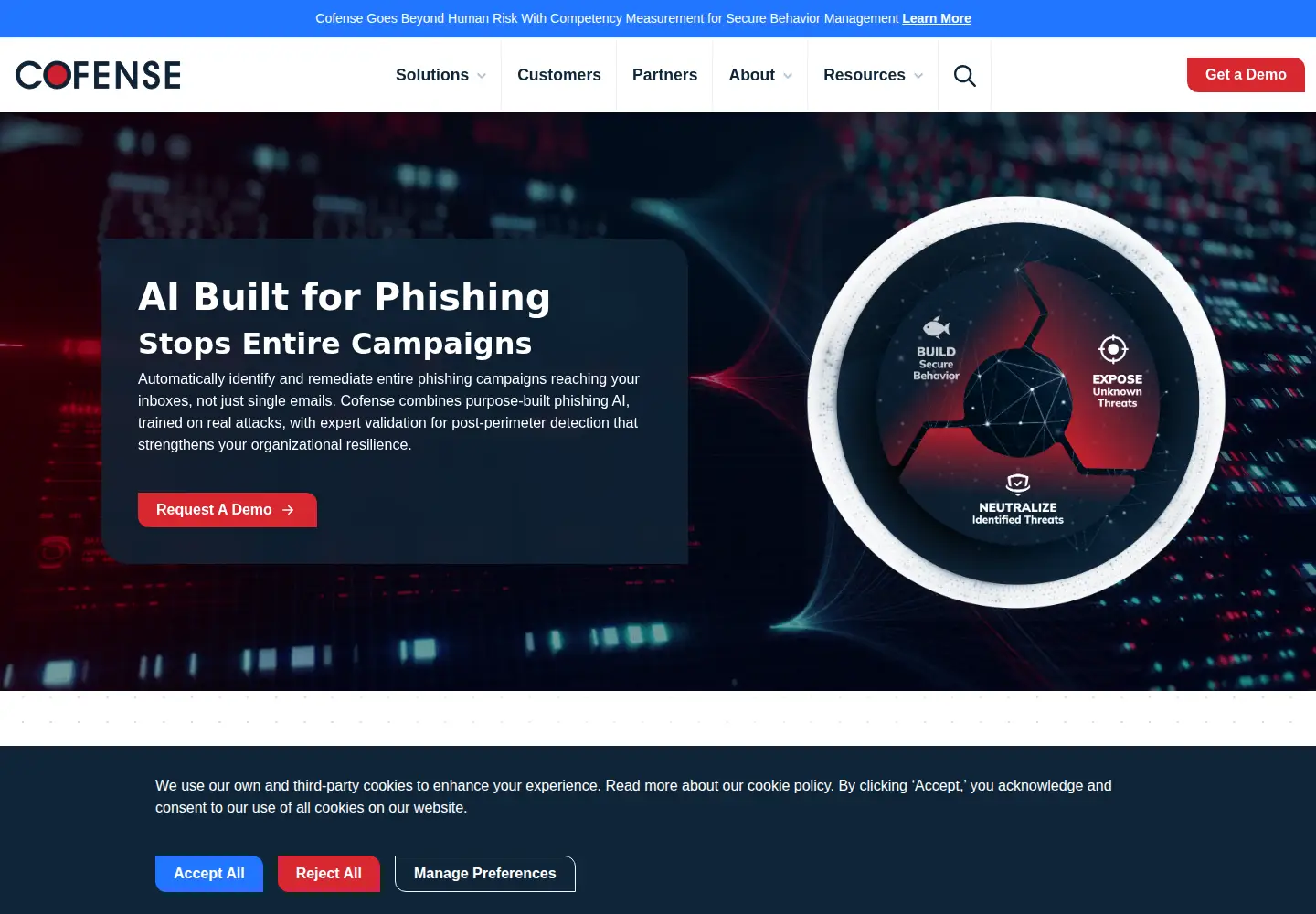Expand the About dropdown chevron
Viewport: 1316px width, 914px height.
coord(788,76)
